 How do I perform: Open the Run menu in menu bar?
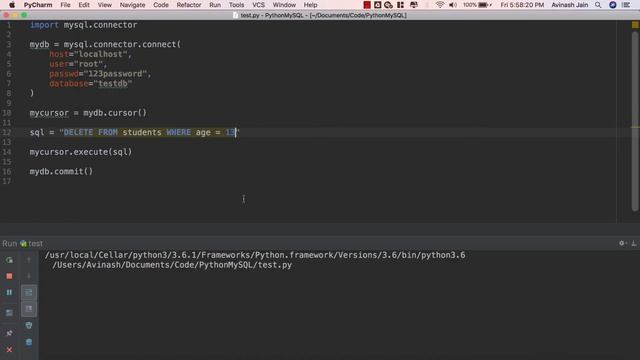[215, 5]
